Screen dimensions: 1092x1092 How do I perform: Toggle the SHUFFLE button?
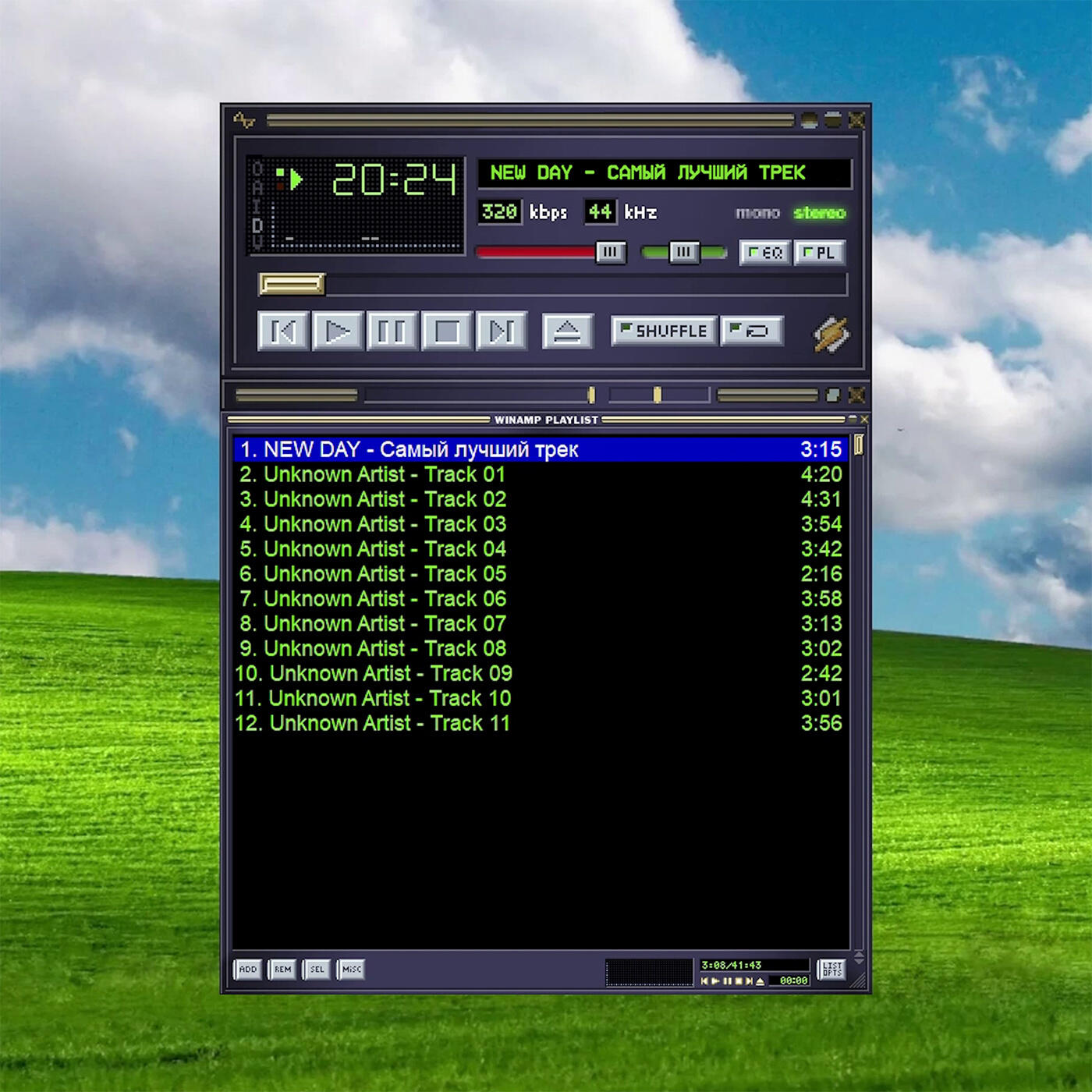663,331
